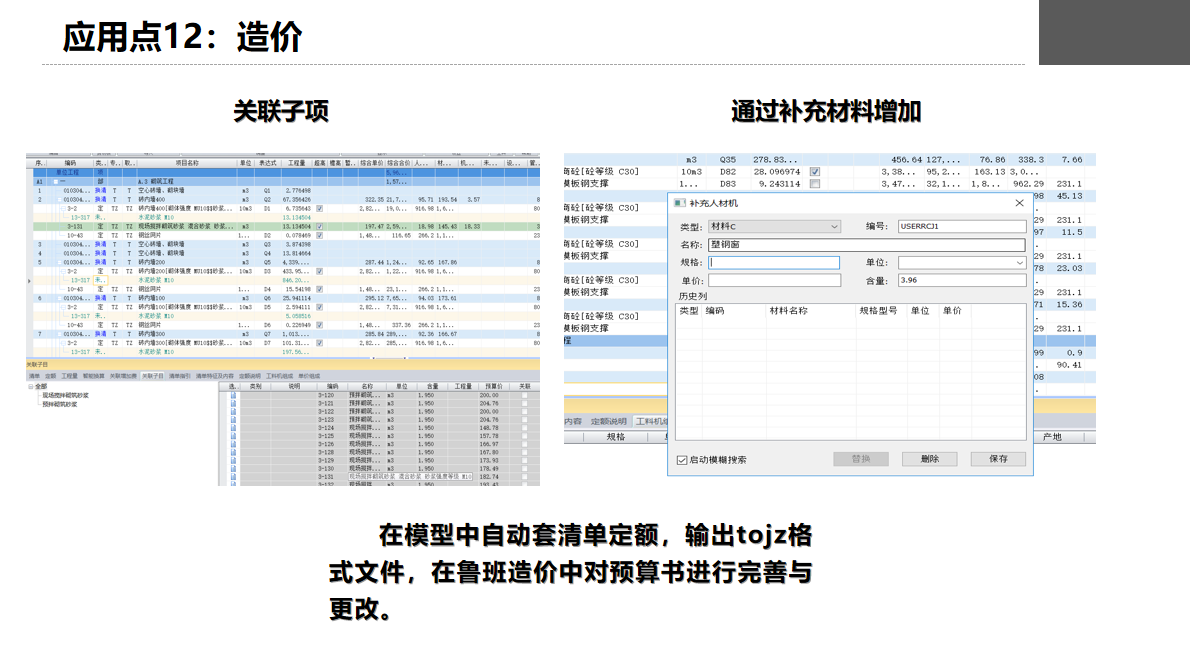Click the document icon for row 3-122
The image size is (1190, 665).
pos(234,412)
